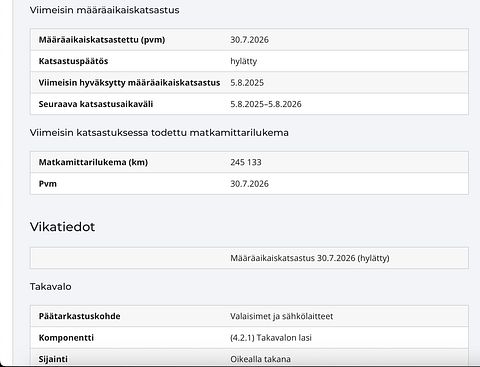Click the Sijainti label
The width and height of the screenshot is (480, 367).
click(x=53, y=359)
